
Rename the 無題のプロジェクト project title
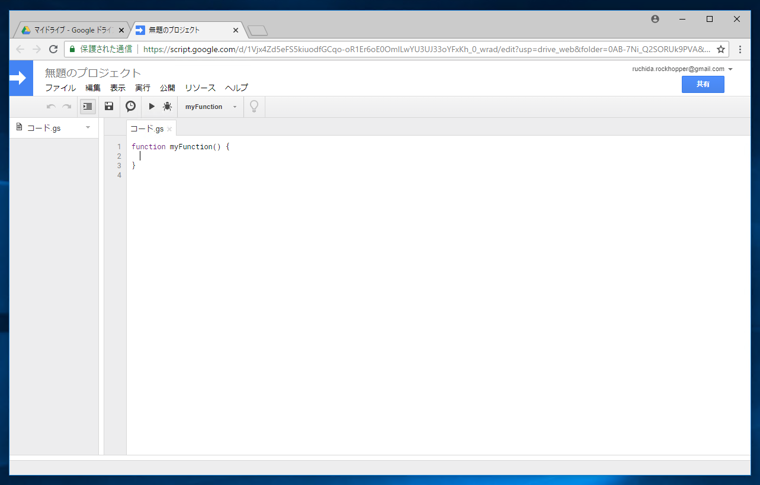tap(93, 73)
